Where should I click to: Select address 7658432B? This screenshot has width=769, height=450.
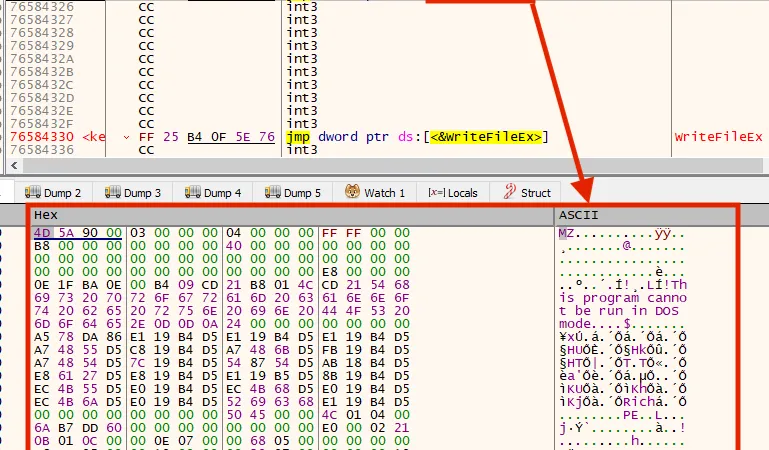coord(42,72)
